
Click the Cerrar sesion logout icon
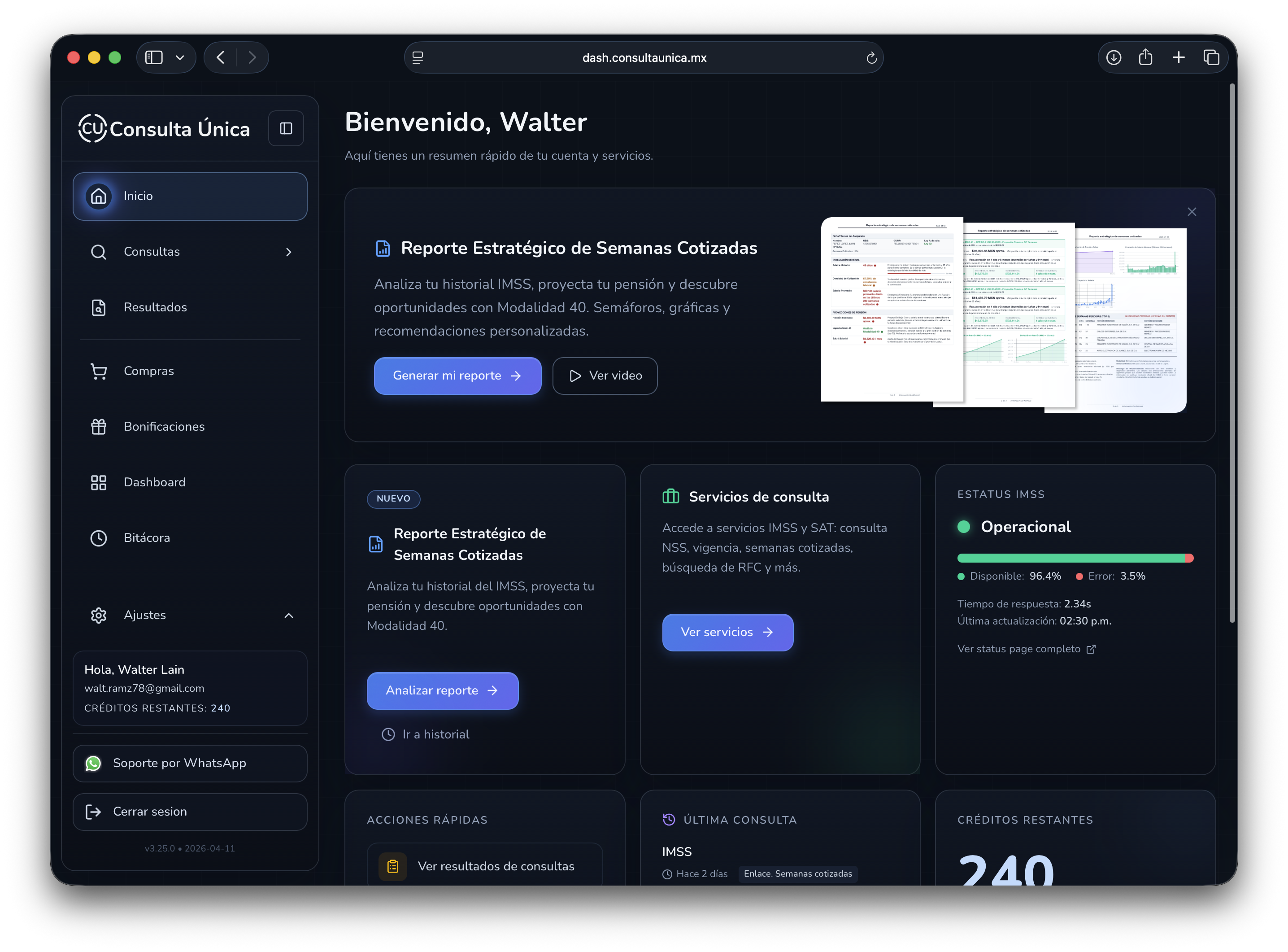93,812
